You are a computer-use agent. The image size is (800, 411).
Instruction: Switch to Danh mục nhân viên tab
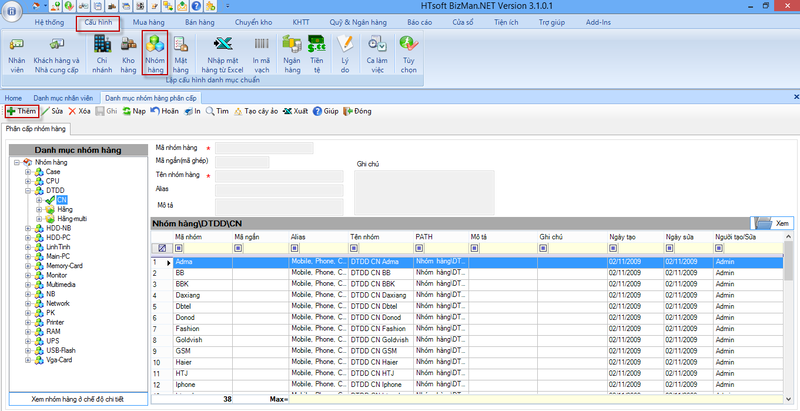point(64,97)
